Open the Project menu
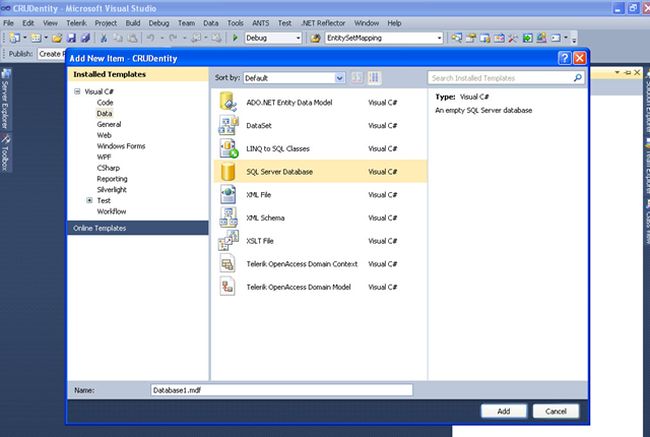 [x=106, y=23]
